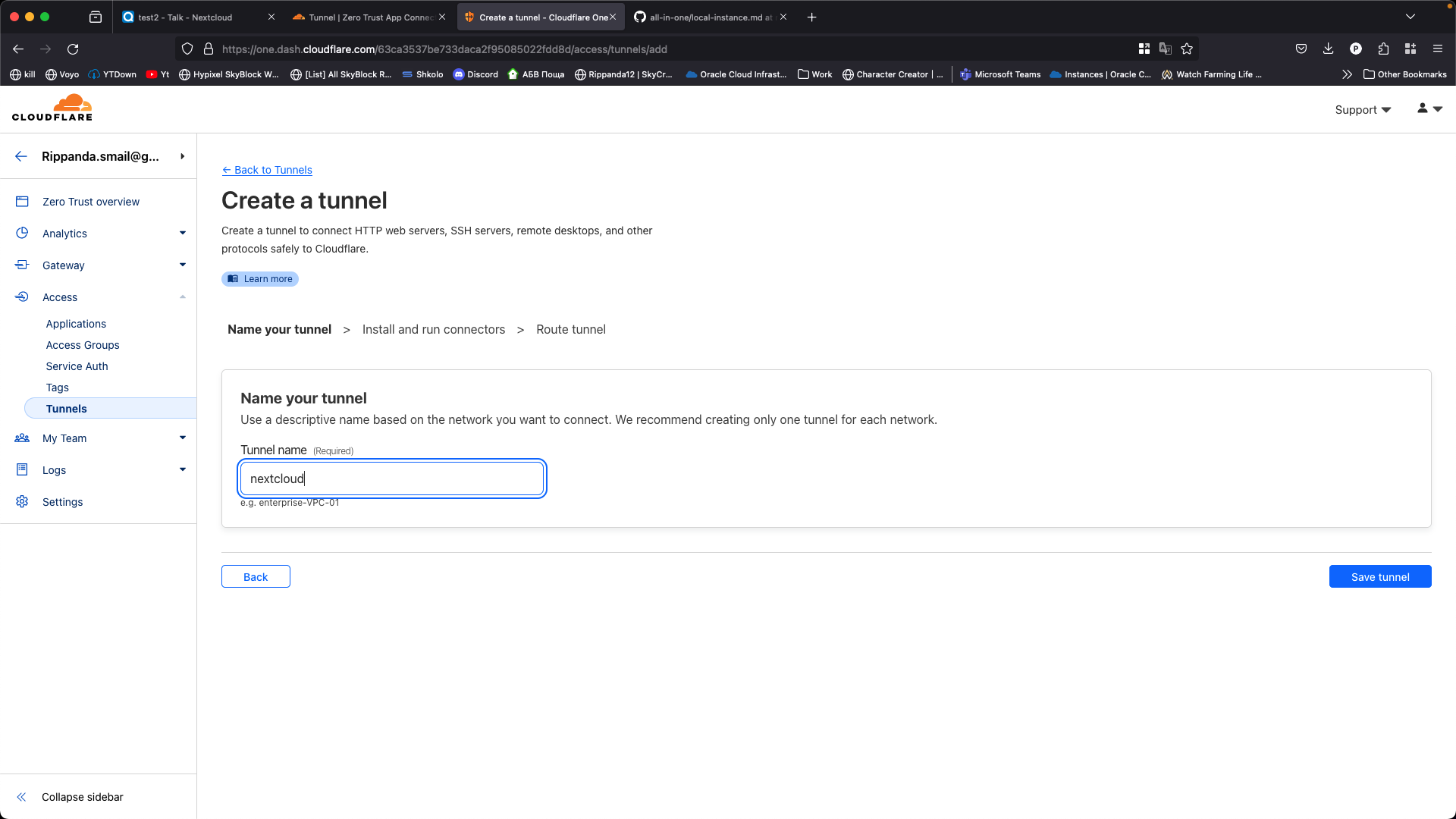This screenshot has height=819, width=1456.
Task: Click the translate page icon in URL bar
Action: [x=1166, y=49]
